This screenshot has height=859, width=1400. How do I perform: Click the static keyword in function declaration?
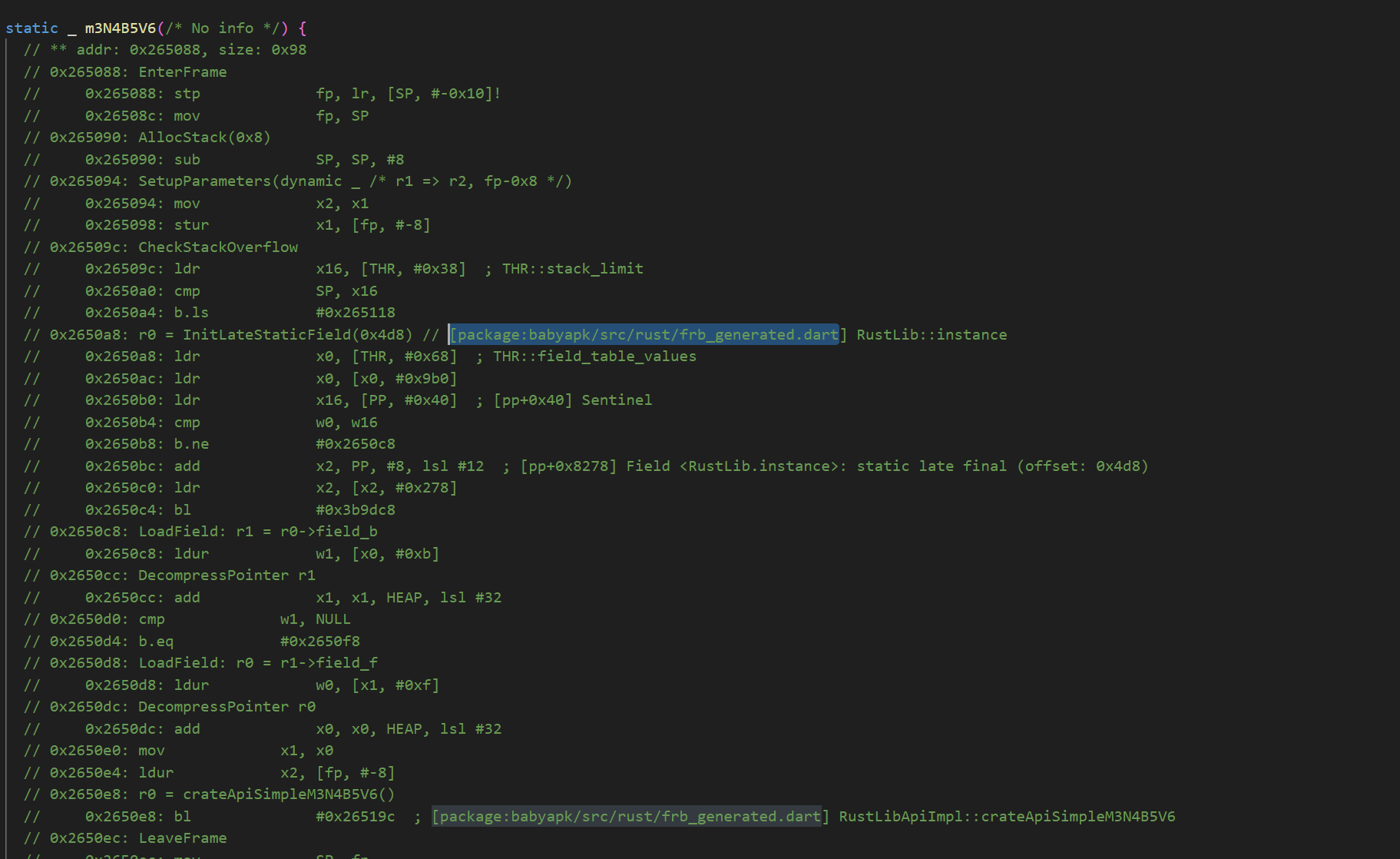(x=31, y=28)
